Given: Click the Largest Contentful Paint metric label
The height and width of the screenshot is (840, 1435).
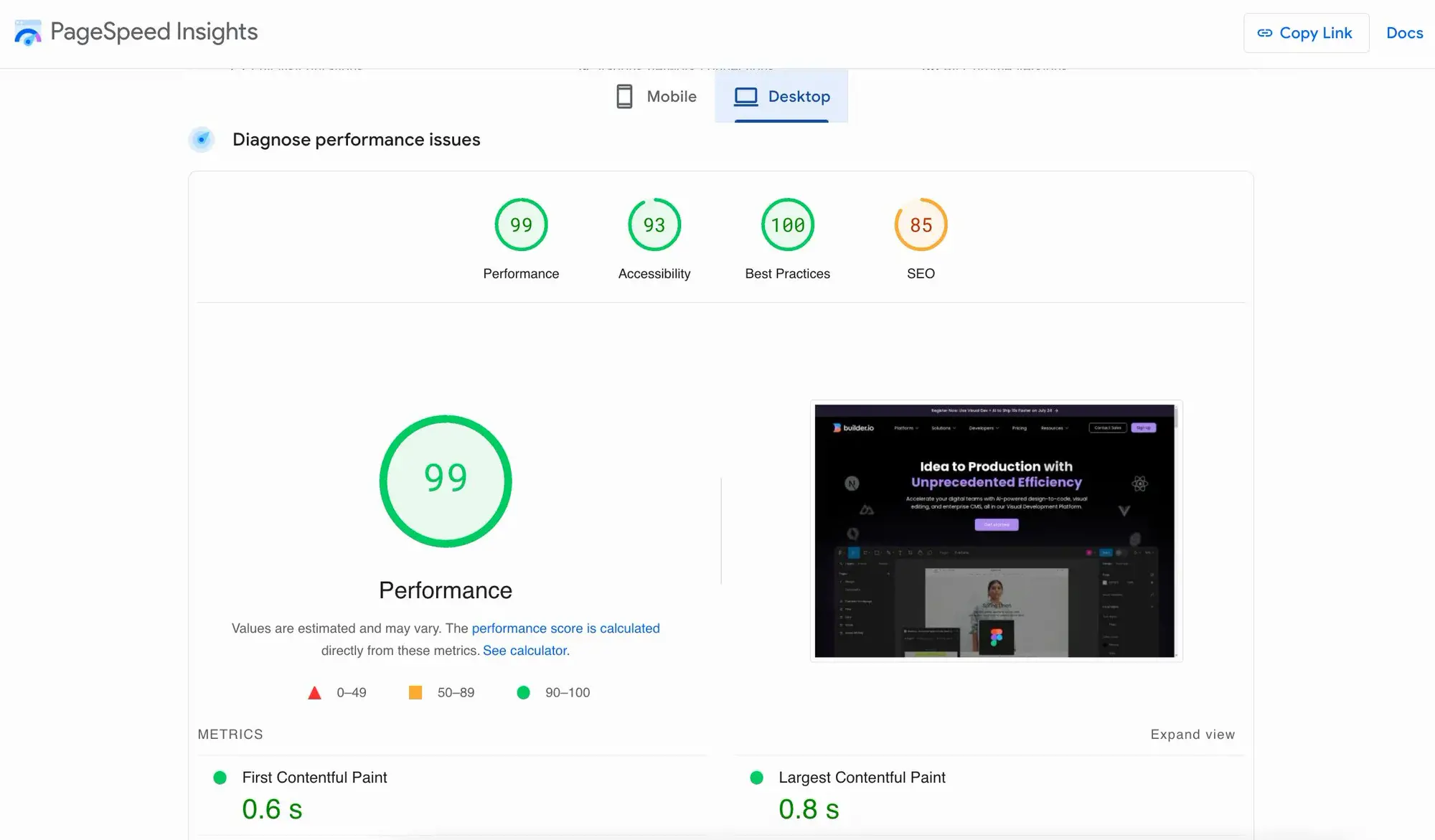Looking at the screenshot, I should click(x=862, y=778).
